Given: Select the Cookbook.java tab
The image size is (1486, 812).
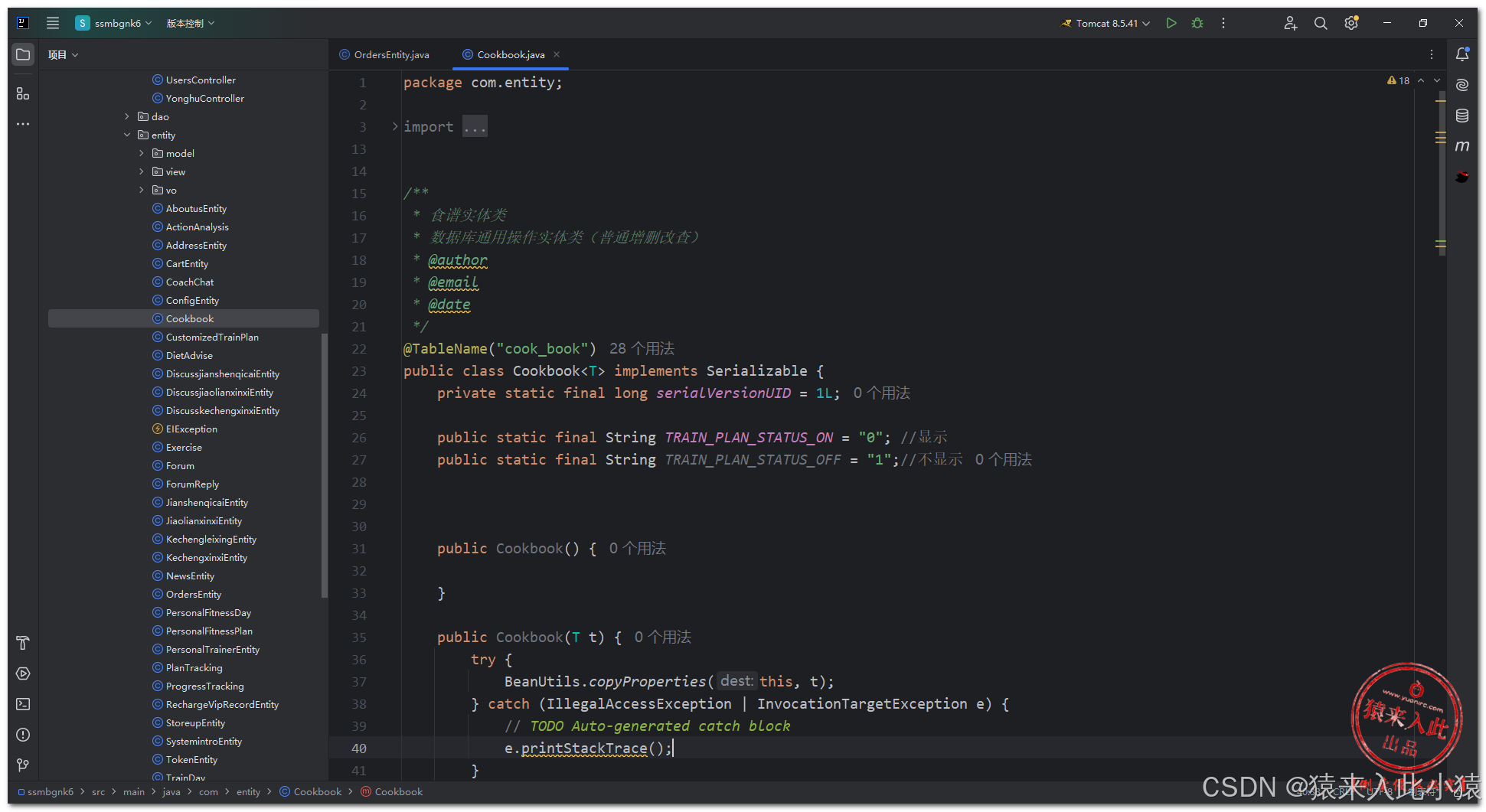Looking at the screenshot, I should [x=504, y=54].
